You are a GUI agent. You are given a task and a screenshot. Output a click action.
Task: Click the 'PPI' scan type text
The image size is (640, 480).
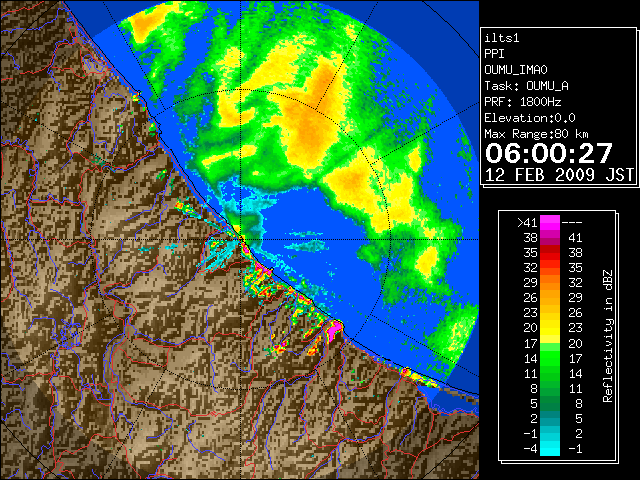pyautogui.click(x=494, y=54)
